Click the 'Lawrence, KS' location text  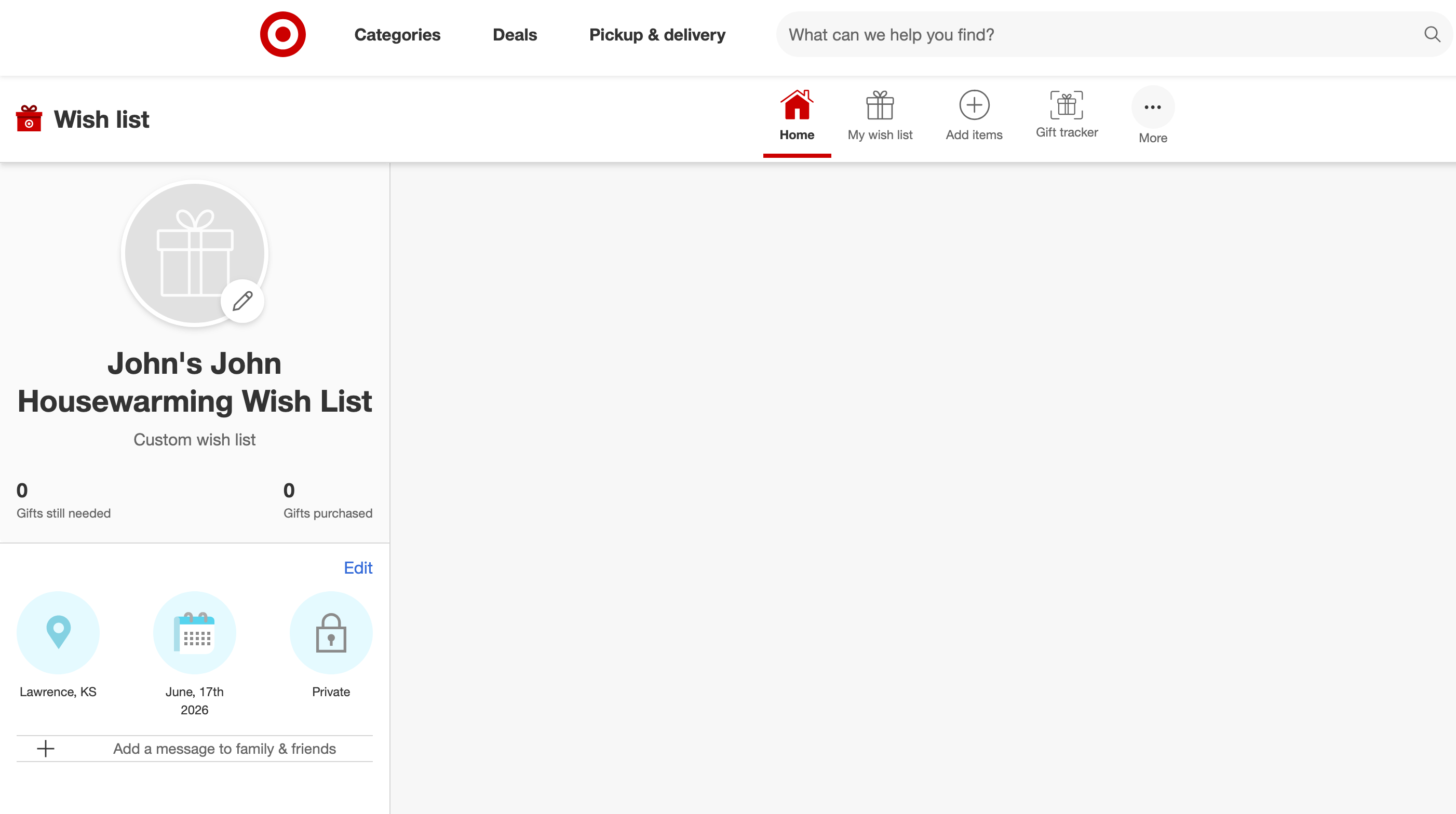[x=58, y=692]
